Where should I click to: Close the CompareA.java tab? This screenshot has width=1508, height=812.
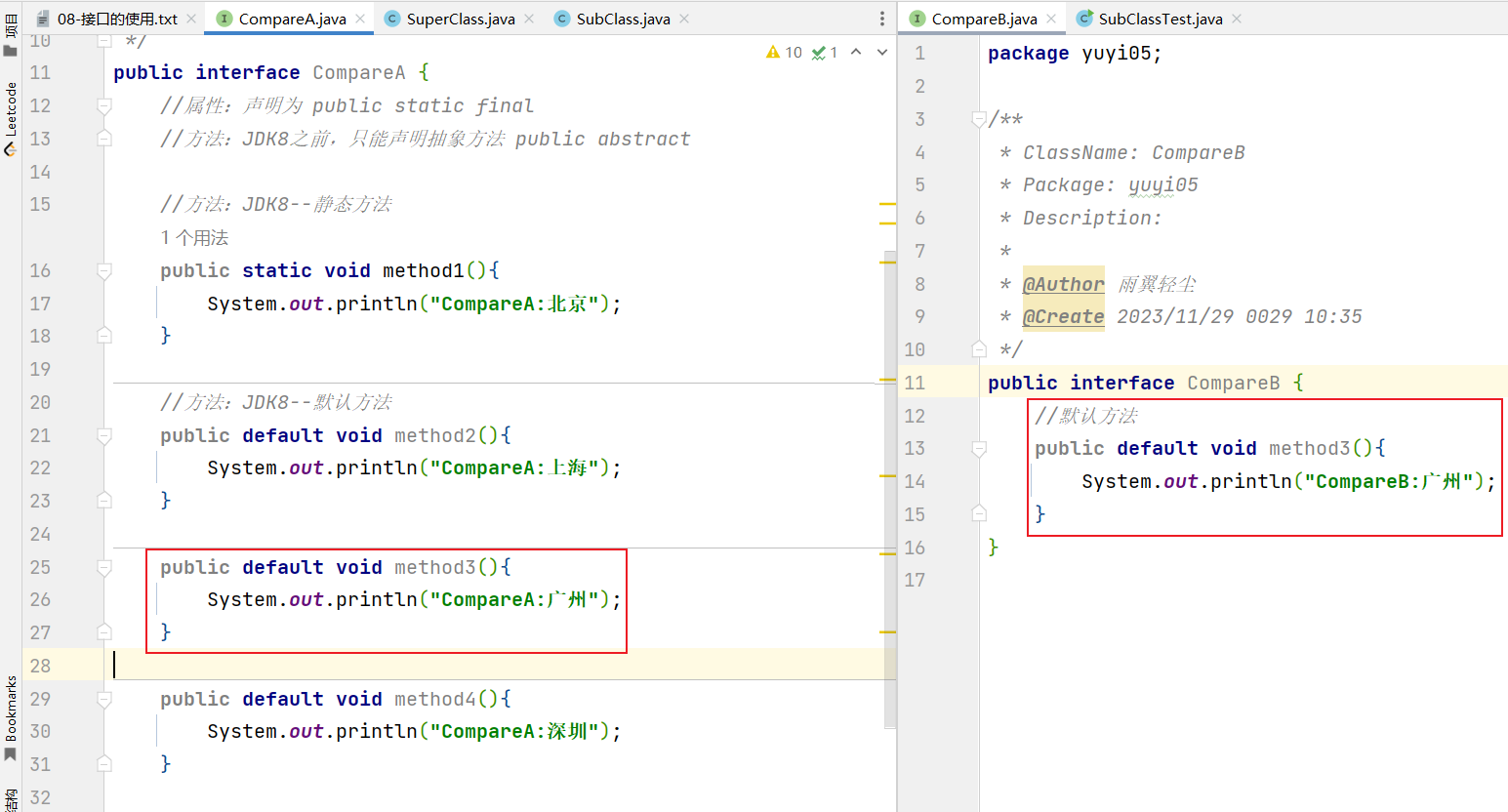coord(360,19)
